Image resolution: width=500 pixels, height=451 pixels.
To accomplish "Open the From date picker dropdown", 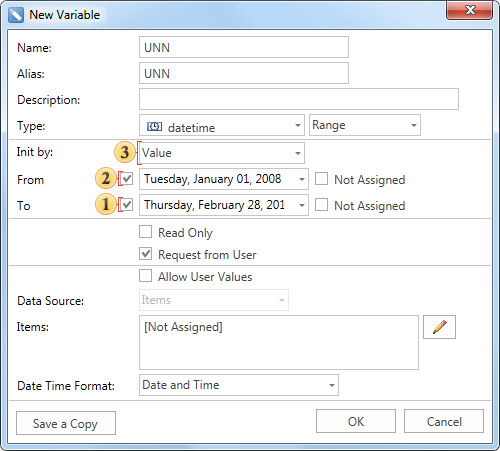I will (x=302, y=179).
